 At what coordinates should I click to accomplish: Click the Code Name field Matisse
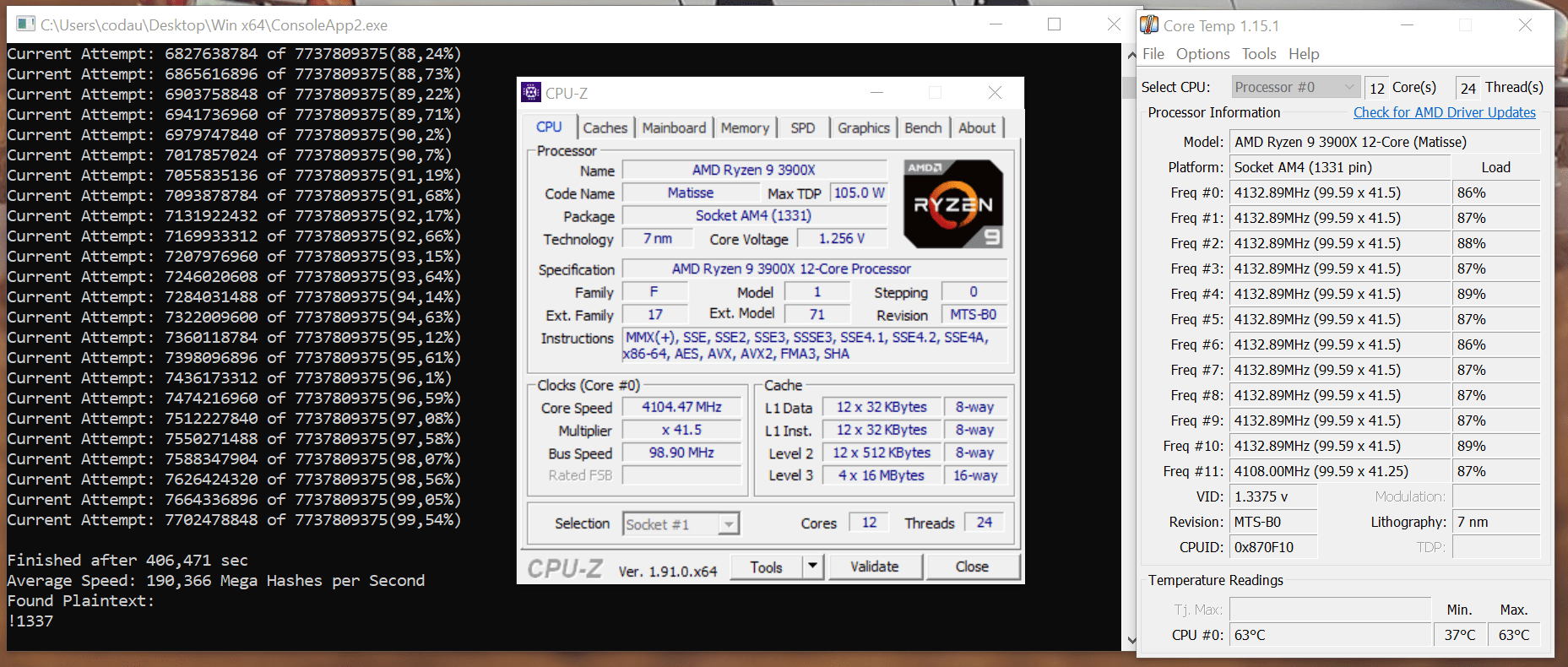pyautogui.click(x=690, y=193)
